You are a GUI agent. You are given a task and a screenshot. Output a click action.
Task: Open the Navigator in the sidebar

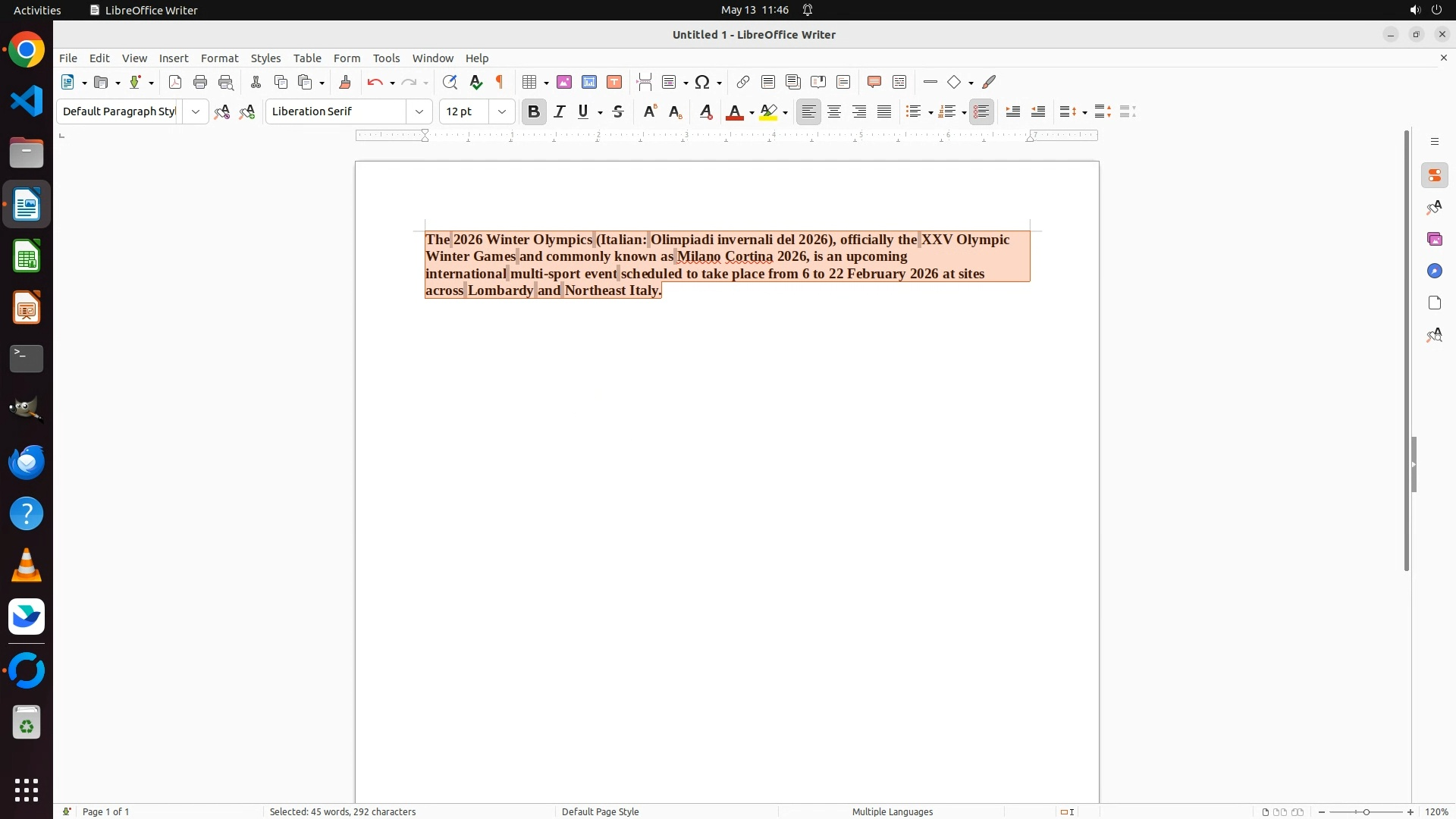click(1434, 271)
